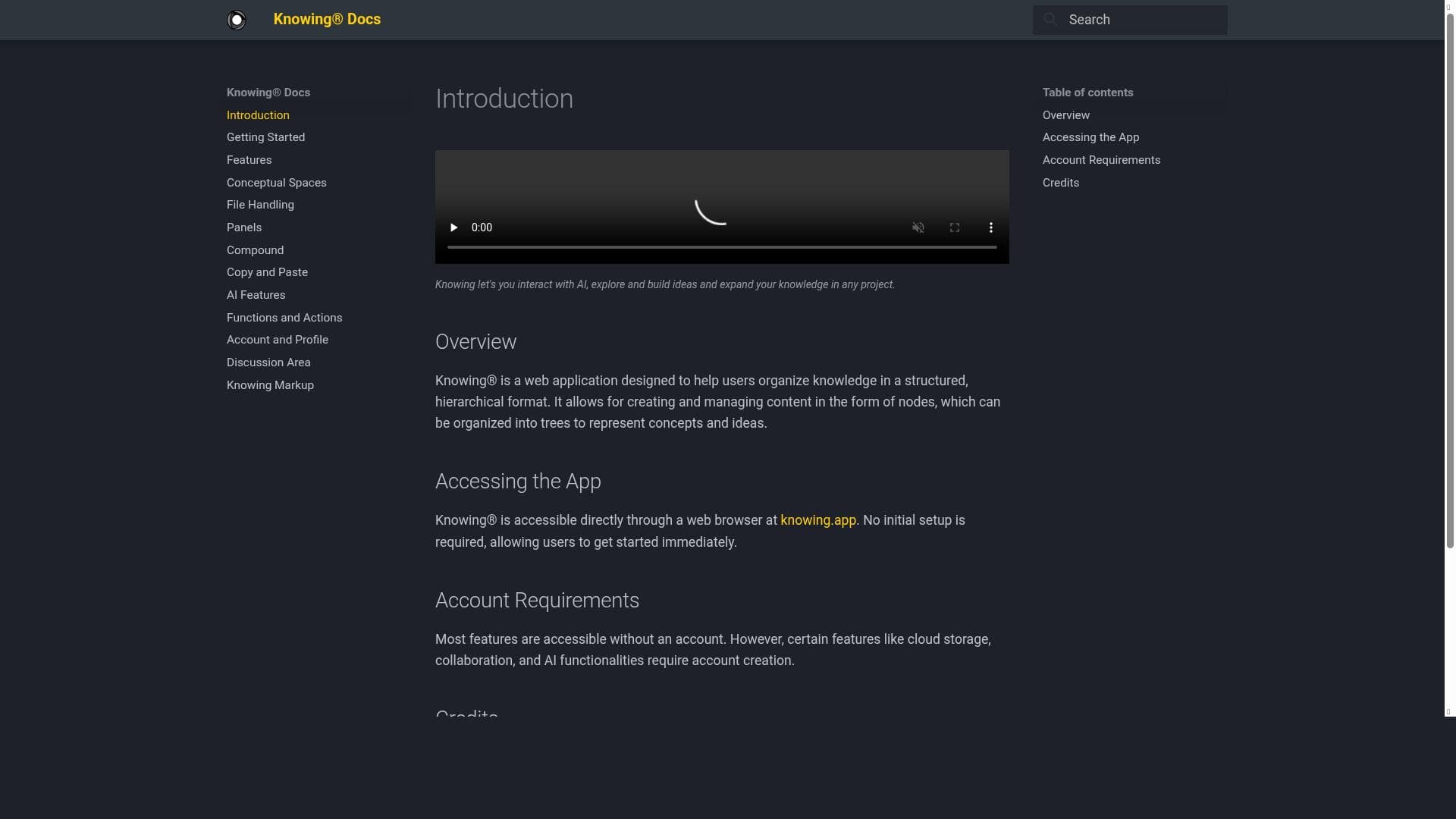The image size is (1456, 819).
Task: Go to Copy and Paste page
Action: coord(267,272)
